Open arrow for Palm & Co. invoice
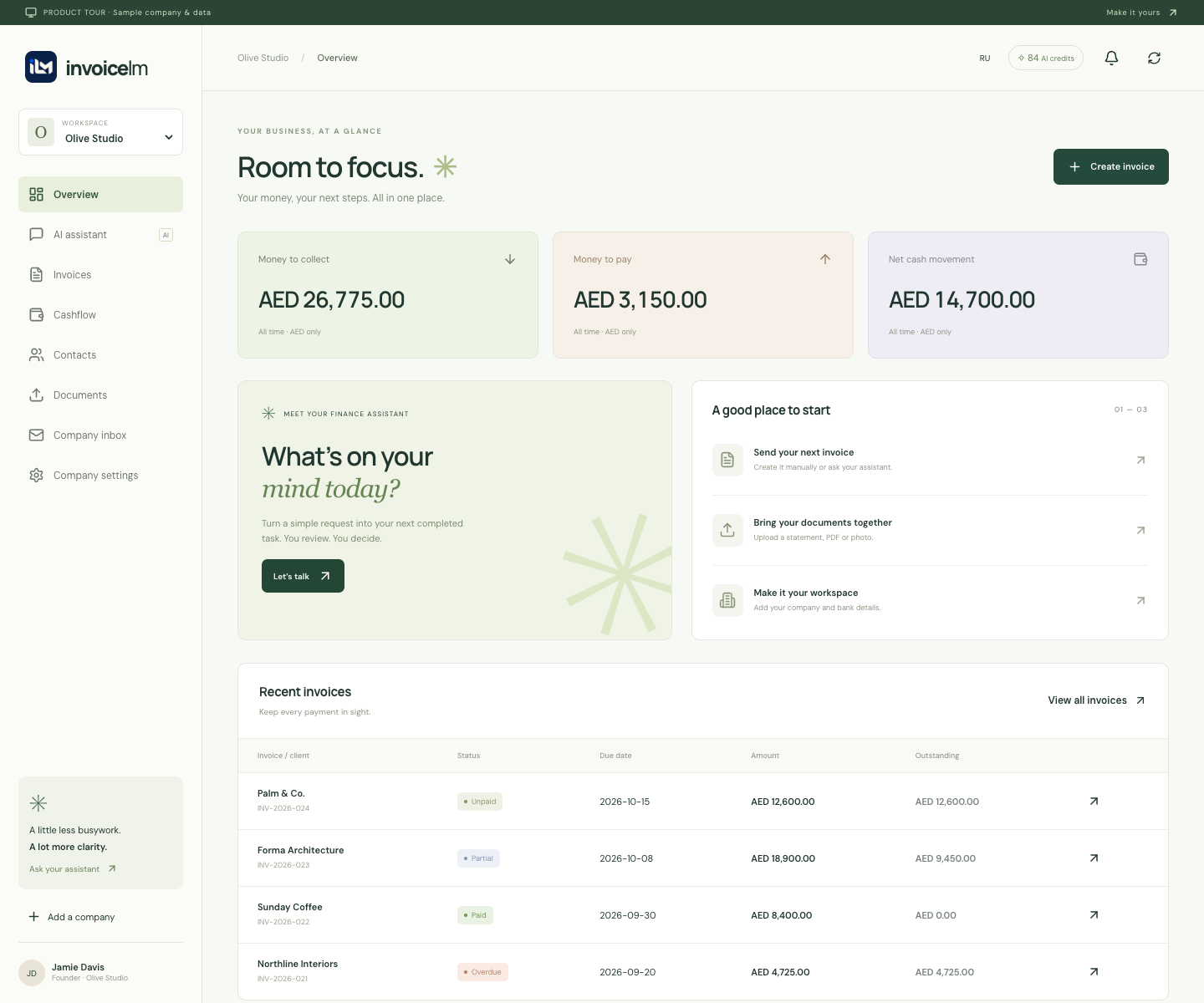1204x1003 pixels. point(1094,802)
